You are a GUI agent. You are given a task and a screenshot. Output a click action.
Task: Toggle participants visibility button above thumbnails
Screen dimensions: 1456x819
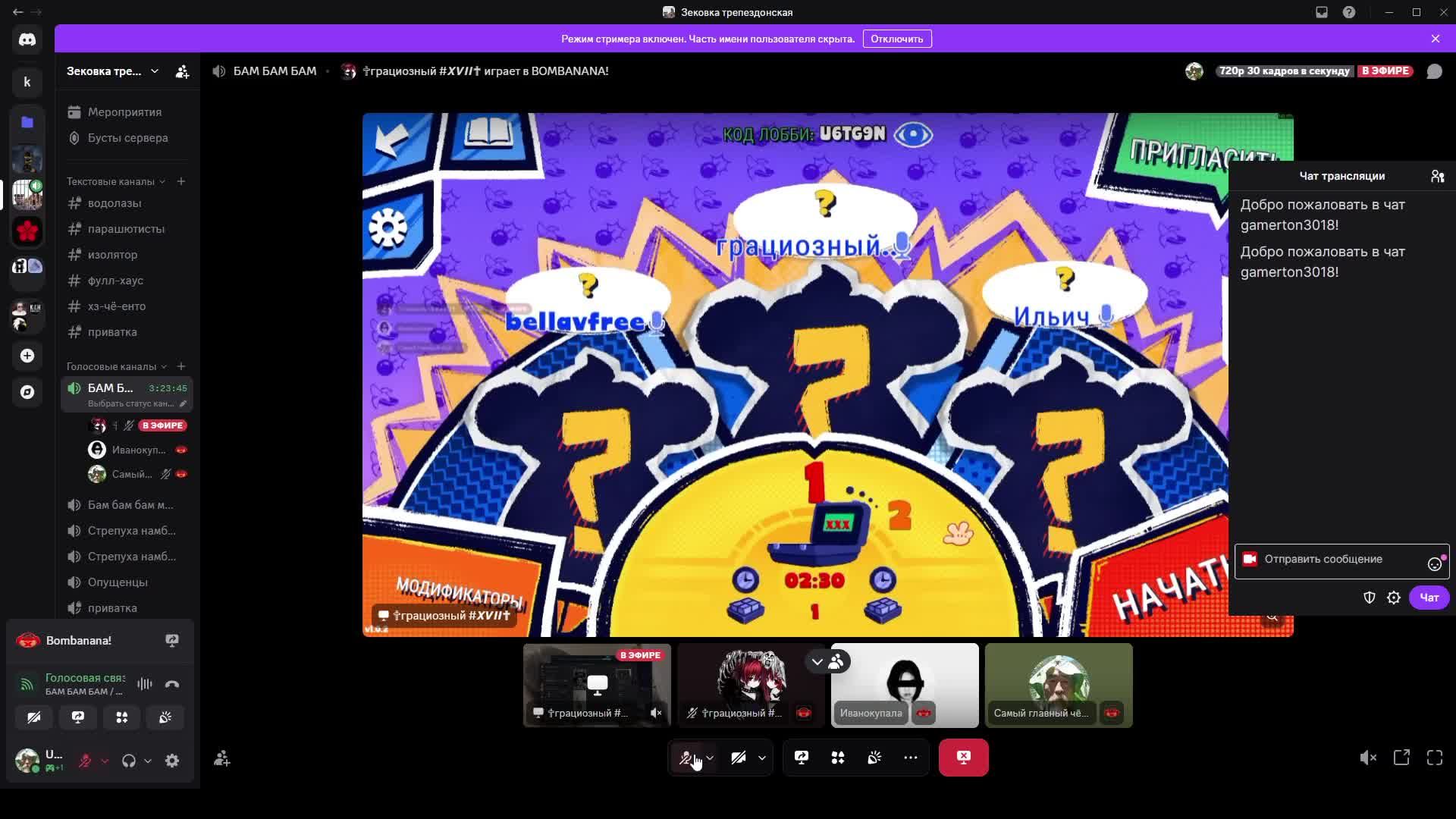click(x=836, y=662)
